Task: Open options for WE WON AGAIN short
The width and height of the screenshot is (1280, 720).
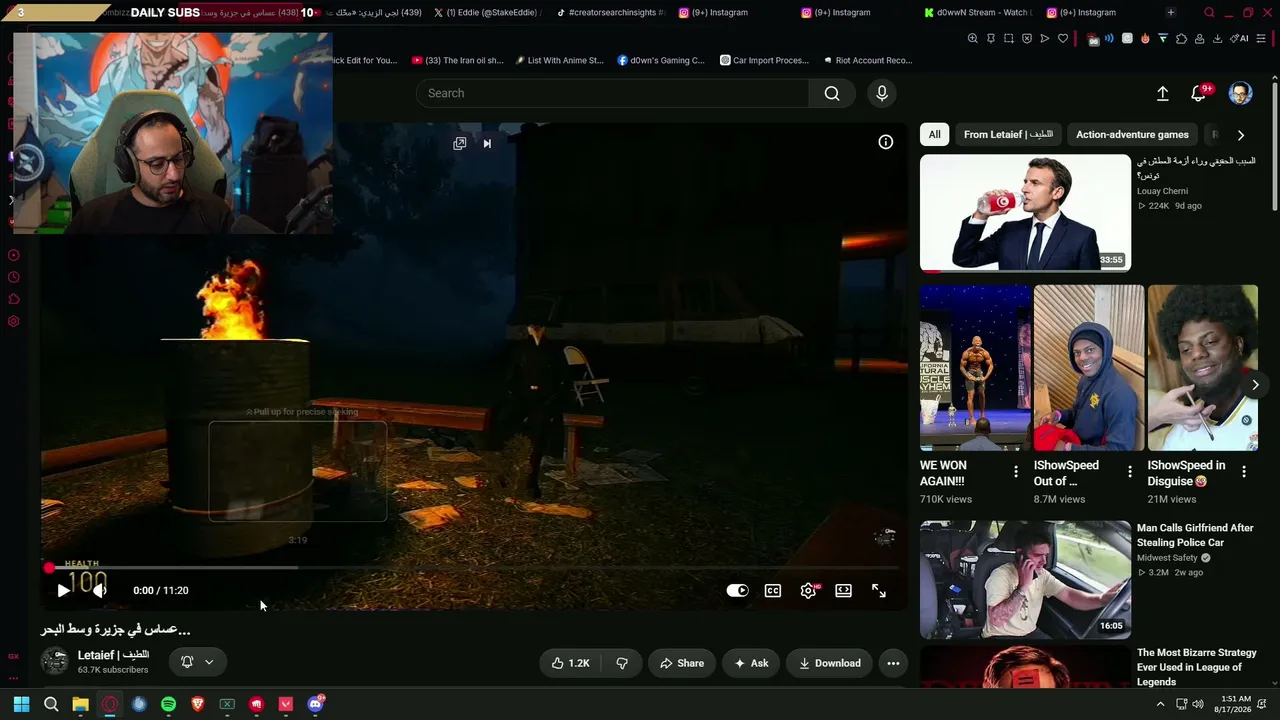Action: click(1016, 472)
